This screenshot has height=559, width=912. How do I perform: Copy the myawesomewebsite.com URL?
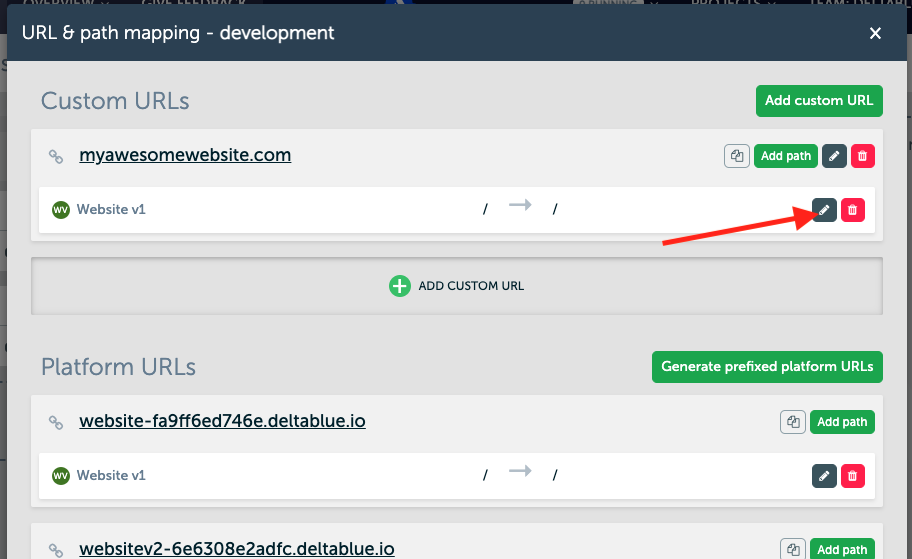tap(736, 156)
